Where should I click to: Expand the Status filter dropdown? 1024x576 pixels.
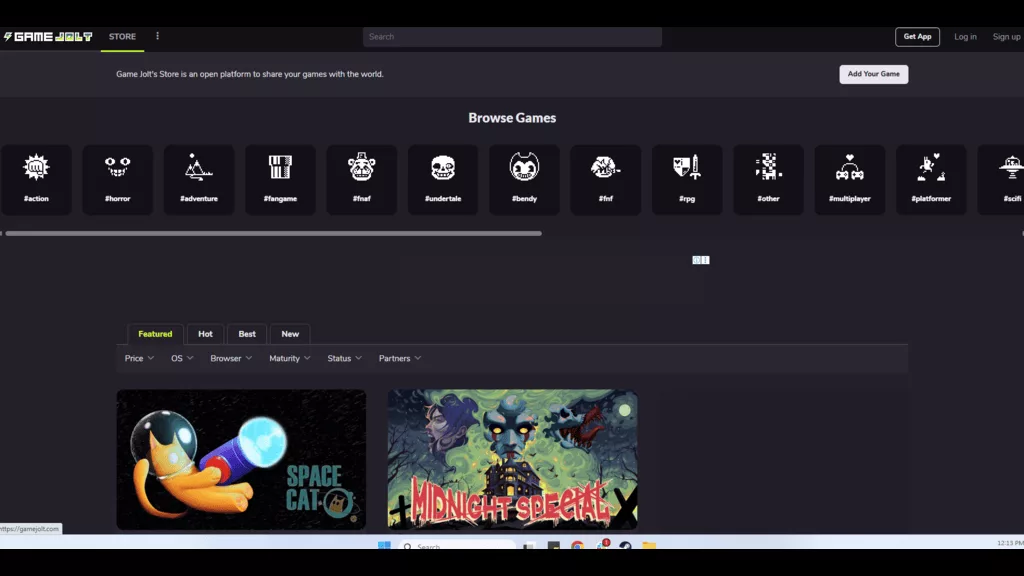(x=345, y=359)
